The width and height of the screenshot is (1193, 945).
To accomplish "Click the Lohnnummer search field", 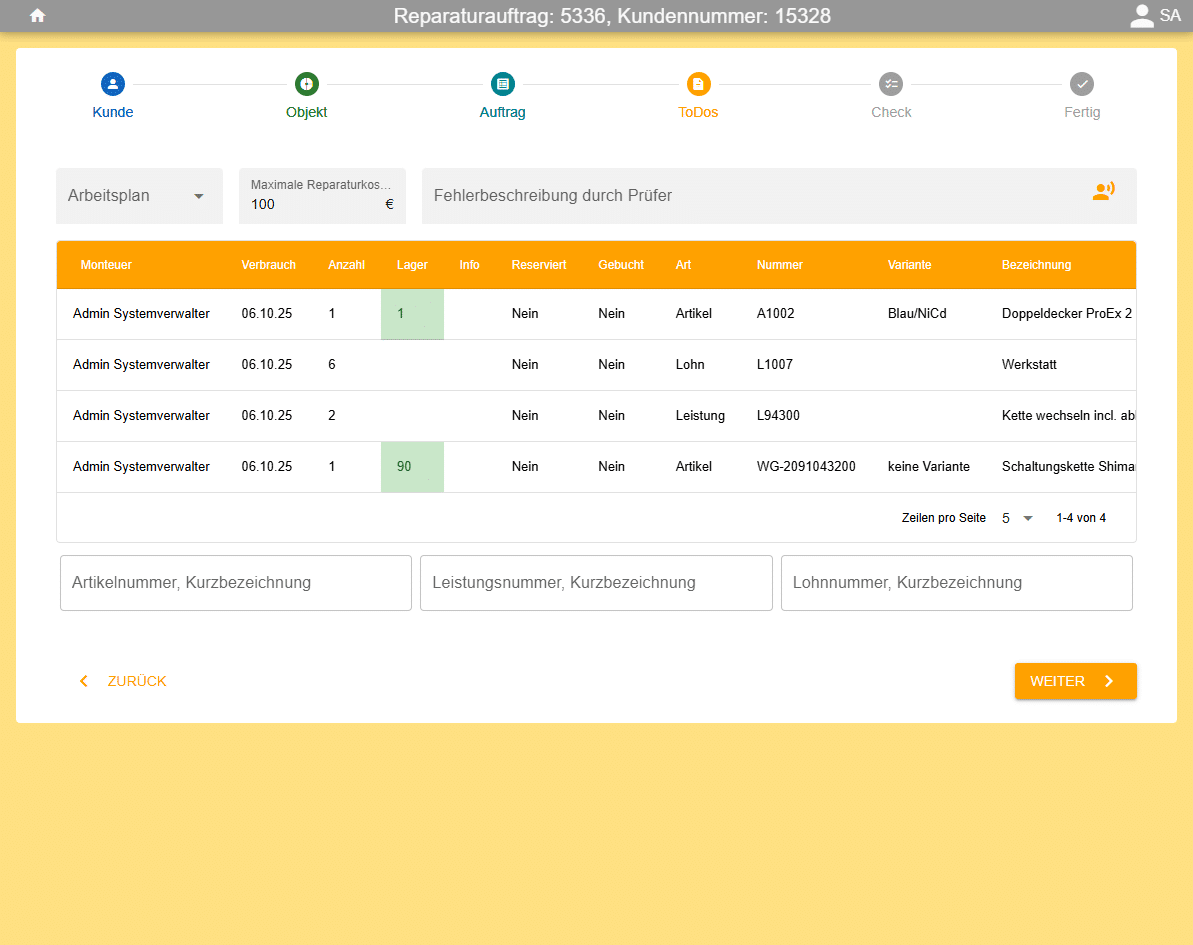I will (956, 583).
